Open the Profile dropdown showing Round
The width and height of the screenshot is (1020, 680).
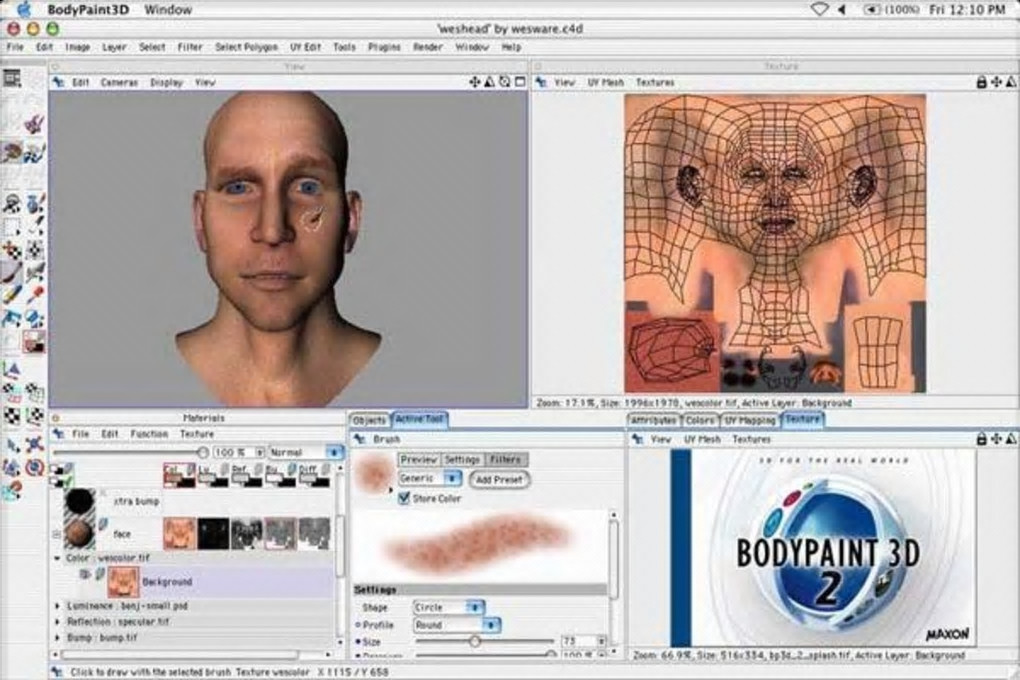tap(457, 625)
